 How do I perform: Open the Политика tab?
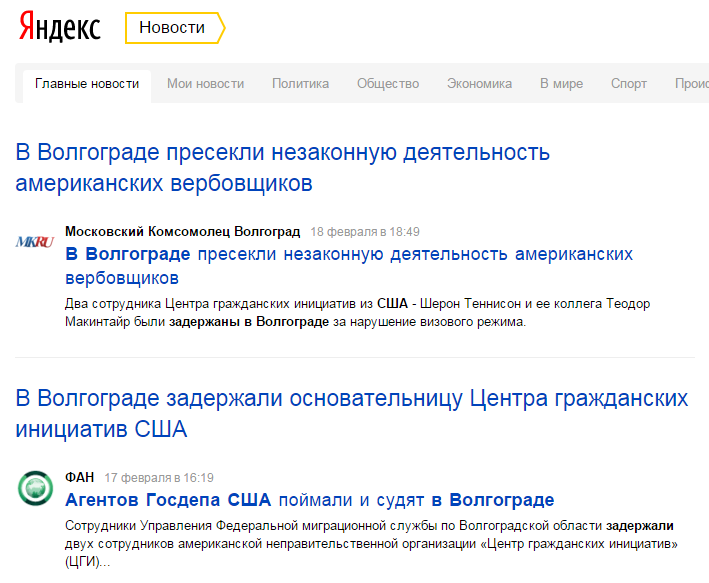coord(300,84)
